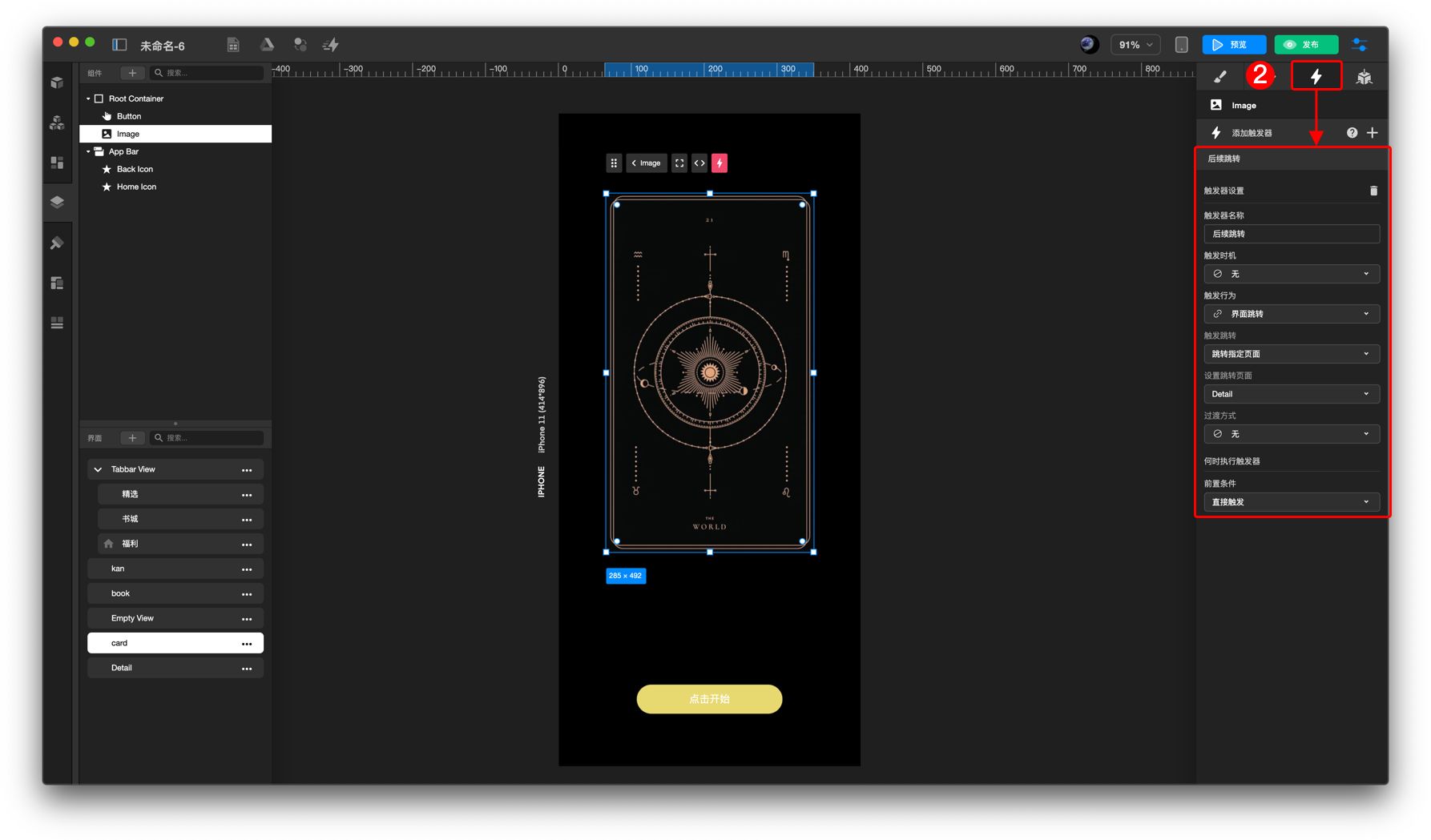The image size is (1431, 840).
Task: Edit the 触发器名称 name field
Action: pyautogui.click(x=1292, y=234)
